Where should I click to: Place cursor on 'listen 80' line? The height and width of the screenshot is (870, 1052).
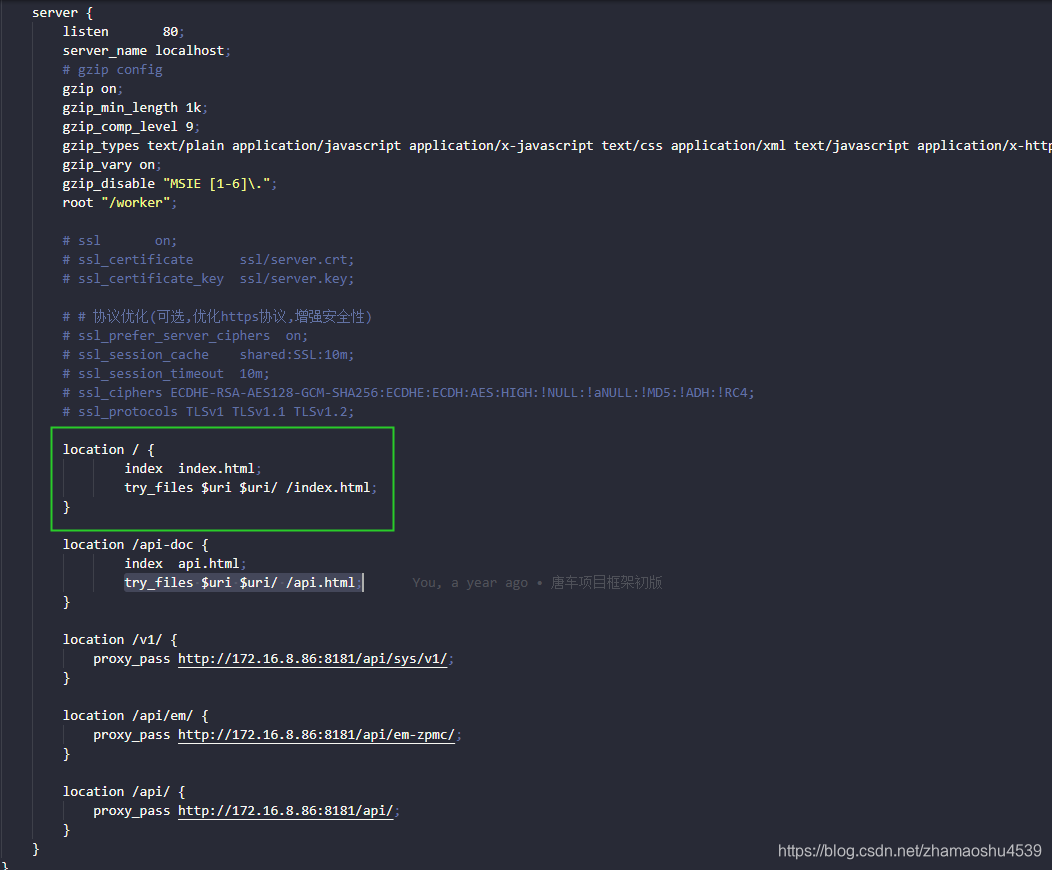pyautogui.click(x=123, y=32)
